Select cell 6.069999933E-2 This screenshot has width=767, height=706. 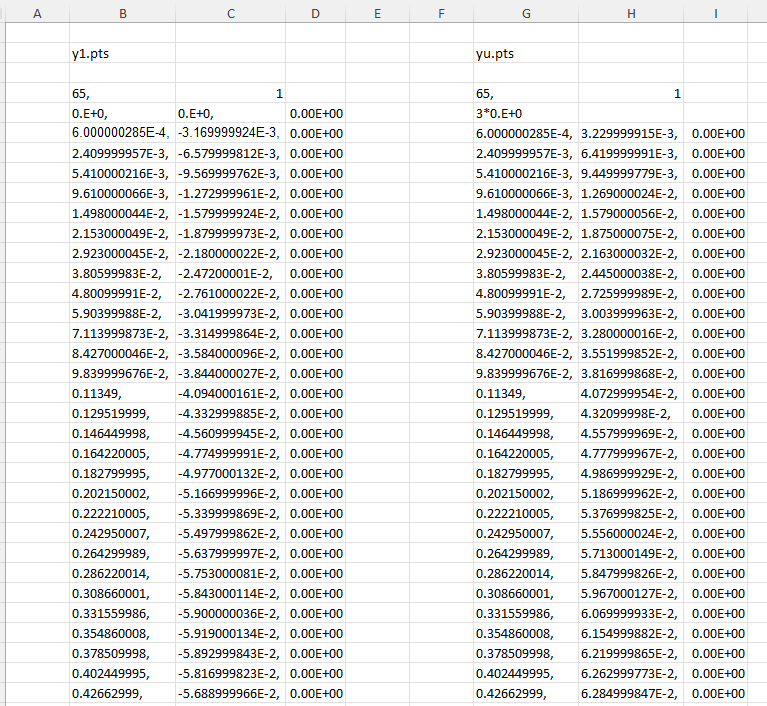tap(631, 614)
